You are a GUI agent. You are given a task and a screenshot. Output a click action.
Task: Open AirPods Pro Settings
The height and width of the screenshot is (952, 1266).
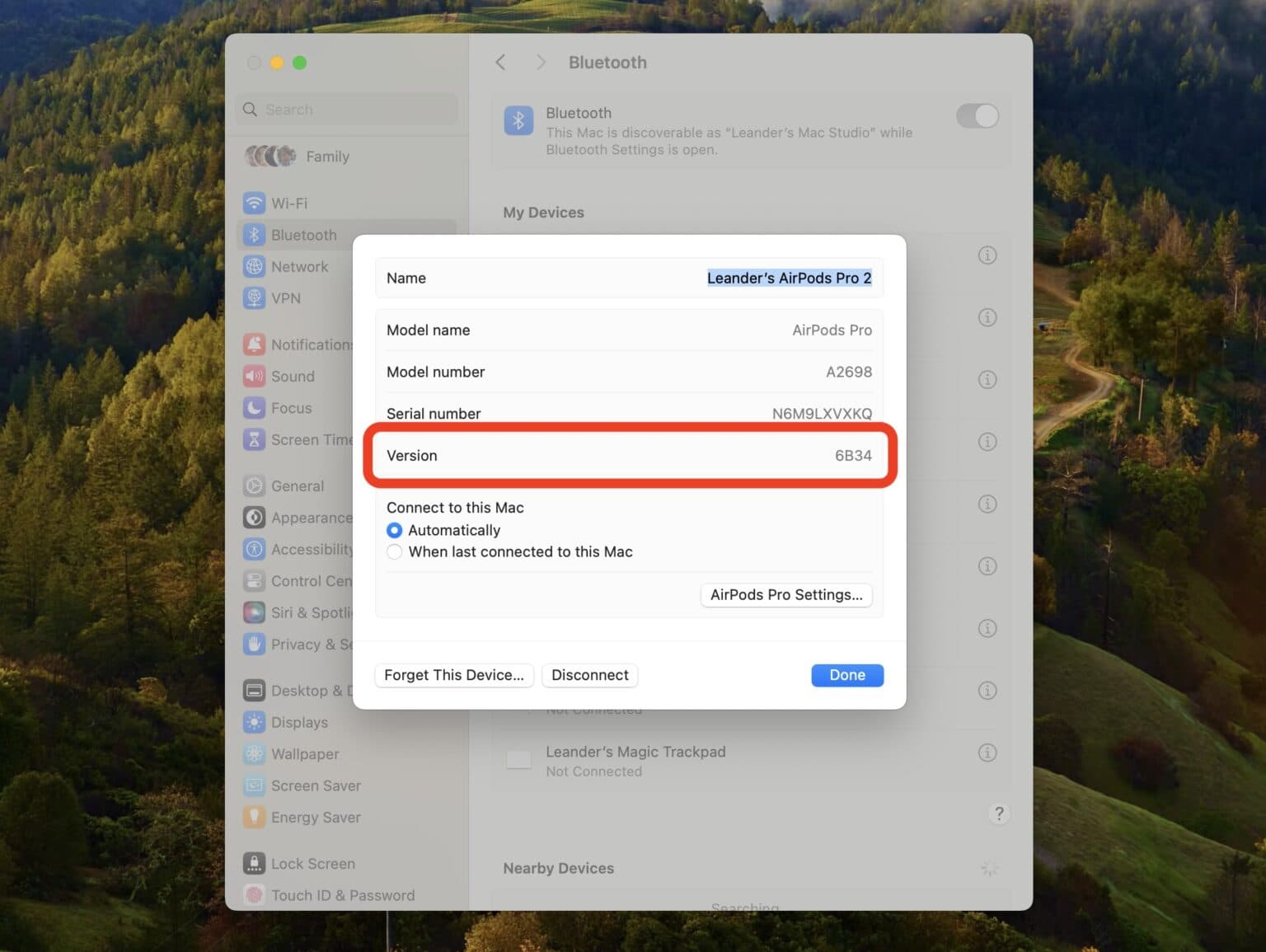click(x=785, y=594)
